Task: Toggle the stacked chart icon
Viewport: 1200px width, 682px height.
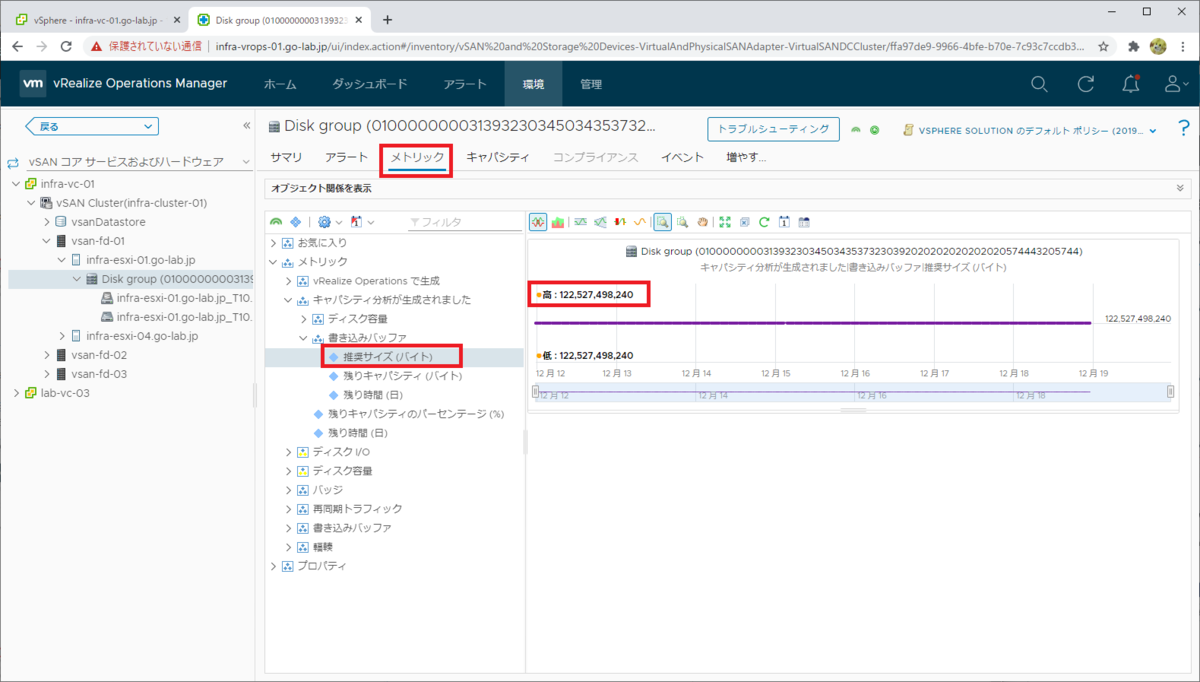Action: pyautogui.click(x=558, y=222)
